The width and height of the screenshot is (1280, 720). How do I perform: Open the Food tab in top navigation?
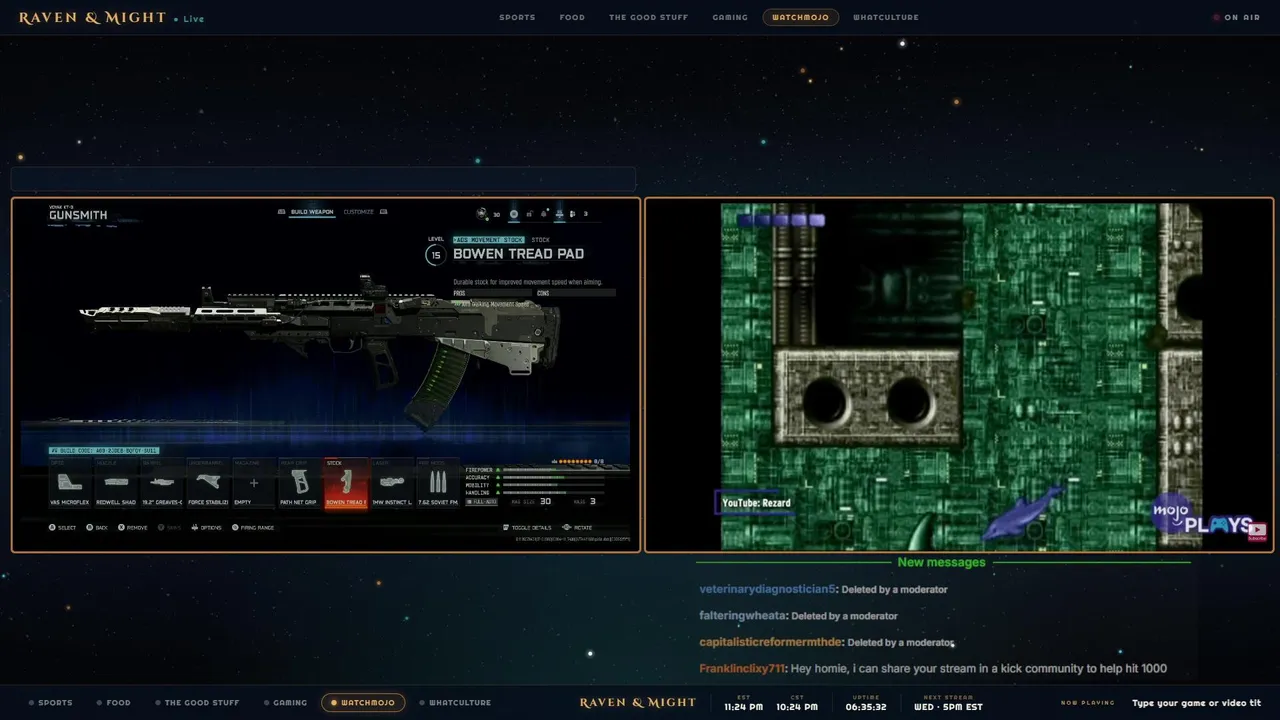pos(572,17)
